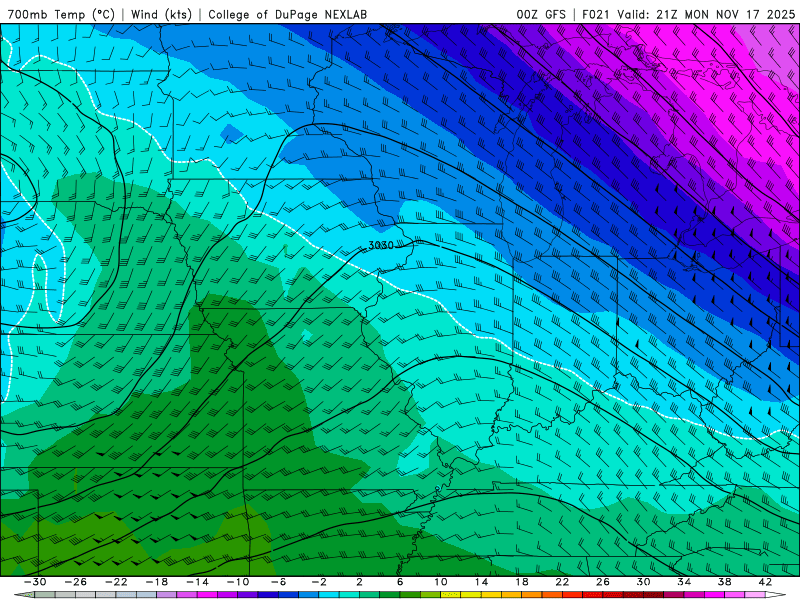Click the '14' colorbar tick label
800x600 pixels.
[481, 582]
